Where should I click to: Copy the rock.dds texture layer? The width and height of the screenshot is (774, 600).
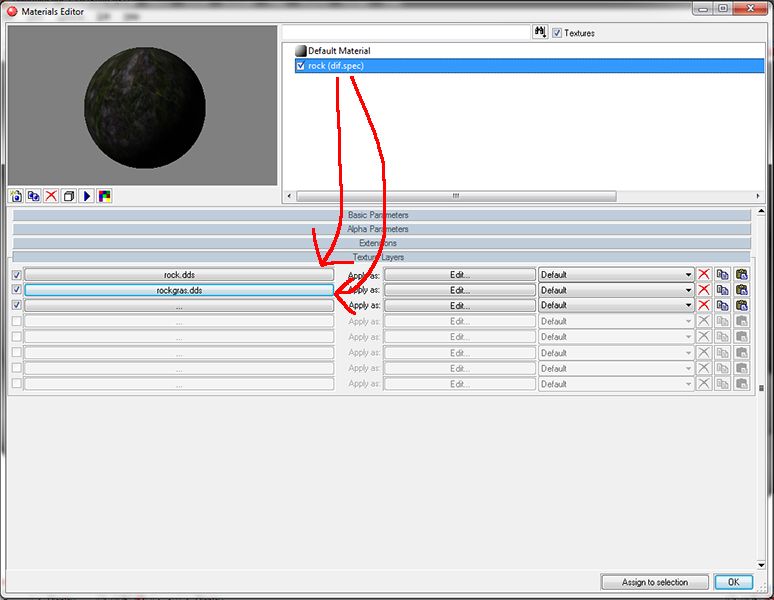(723, 274)
